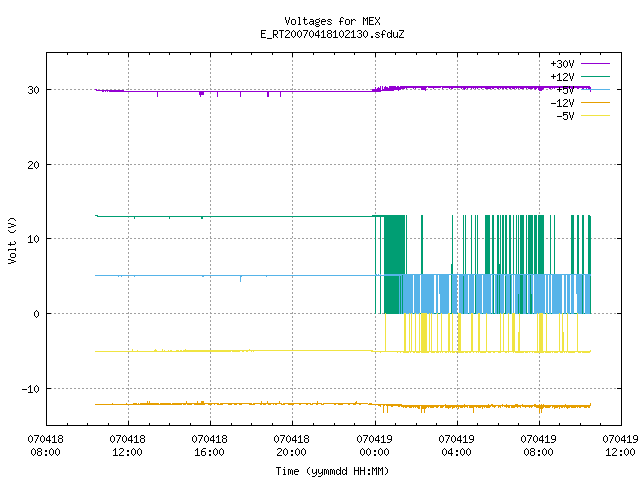Click the green +12V legend line sample
This screenshot has width=640, height=480.
click(x=595, y=76)
